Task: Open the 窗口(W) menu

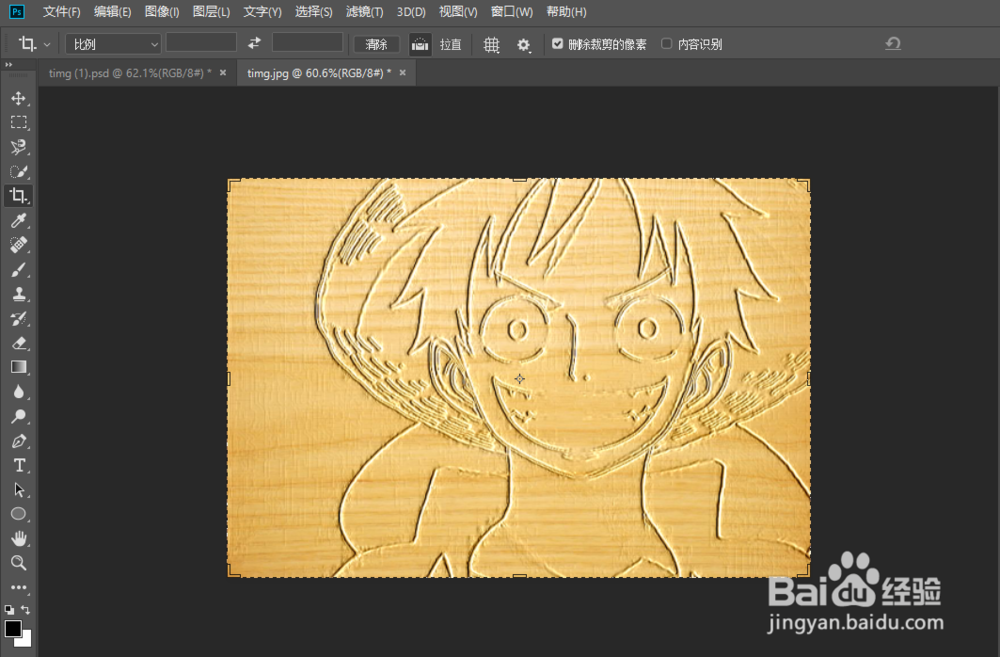Action: pos(511,12)
